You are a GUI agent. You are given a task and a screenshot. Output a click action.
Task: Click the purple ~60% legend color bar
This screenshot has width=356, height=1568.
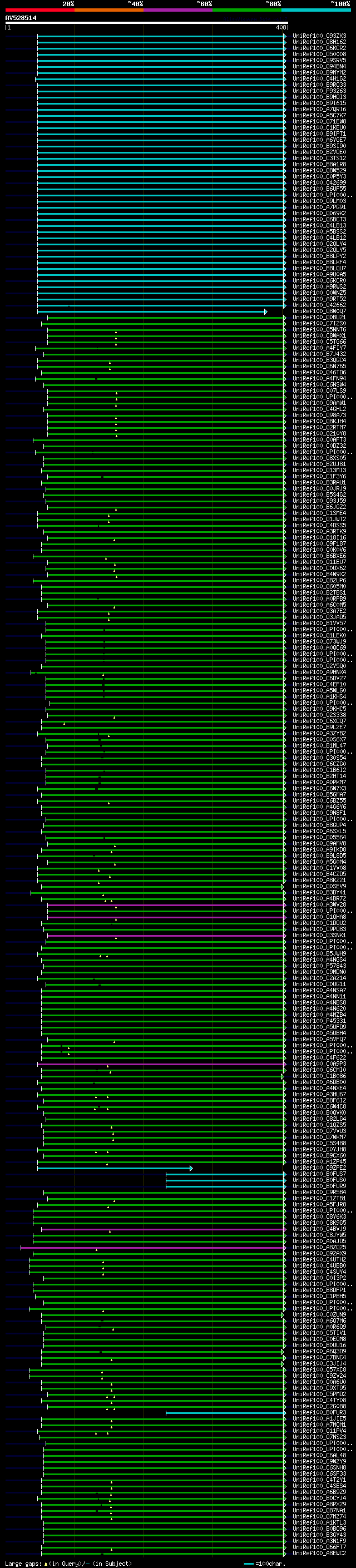(179, 11)
